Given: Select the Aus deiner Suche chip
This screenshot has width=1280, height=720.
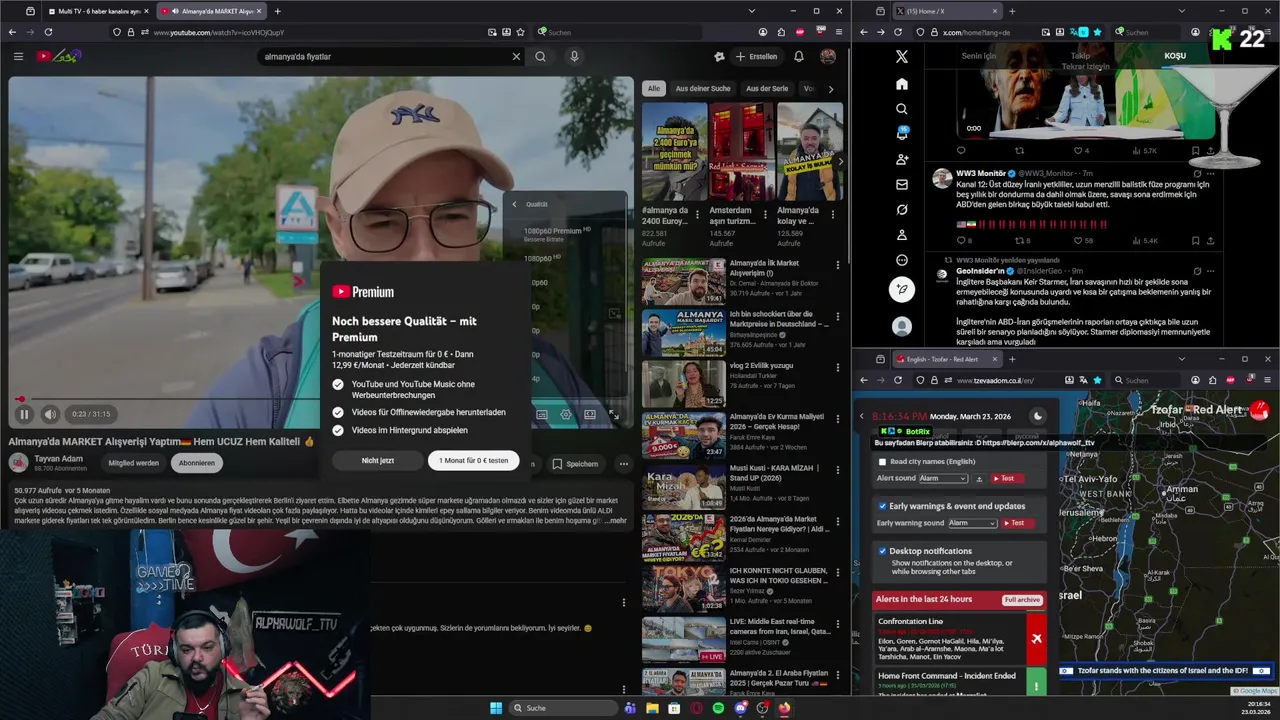Looking at the screenshot, I should coord(703,88).
